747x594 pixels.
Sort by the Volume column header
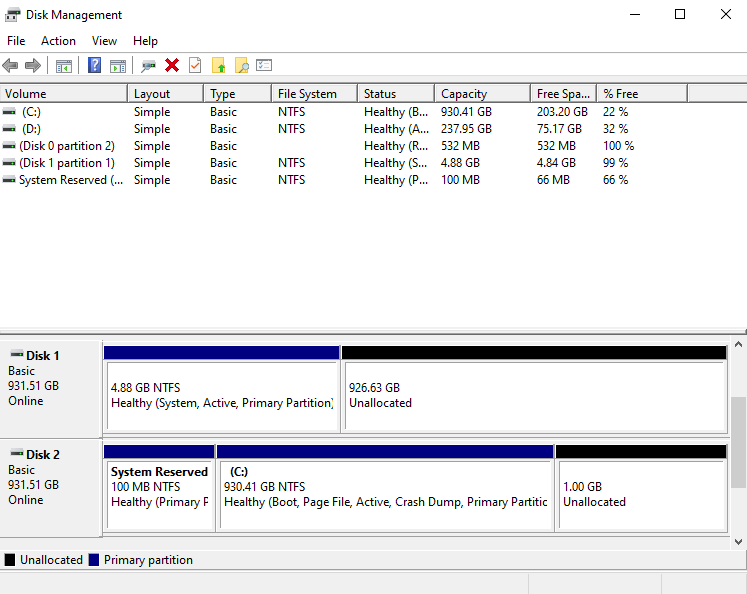click(64, 94)
